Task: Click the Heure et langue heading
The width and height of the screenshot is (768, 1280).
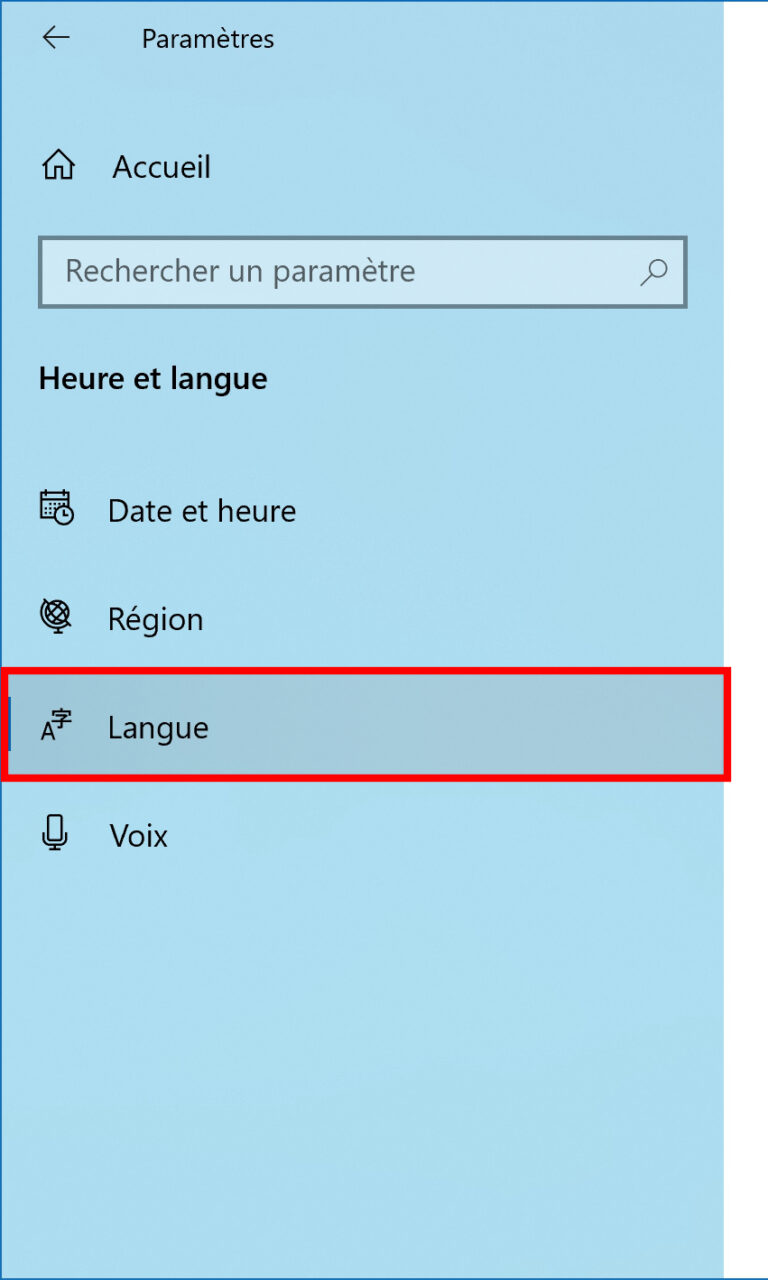Action: coord(153,379)
